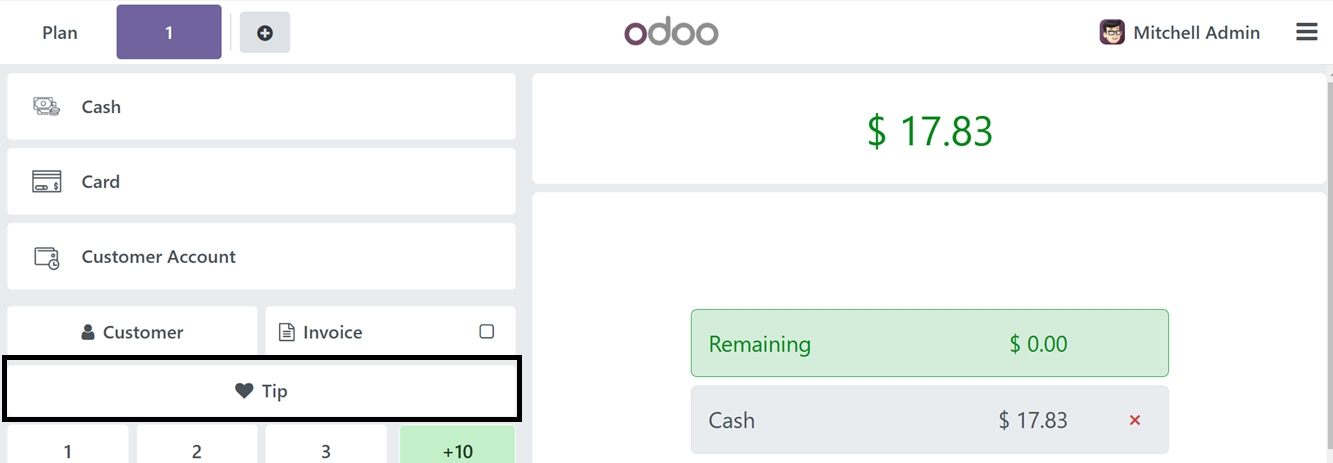Screen dimensions: 1333x463
Task: Go to the Plan floor view
Action: [60, 33]
